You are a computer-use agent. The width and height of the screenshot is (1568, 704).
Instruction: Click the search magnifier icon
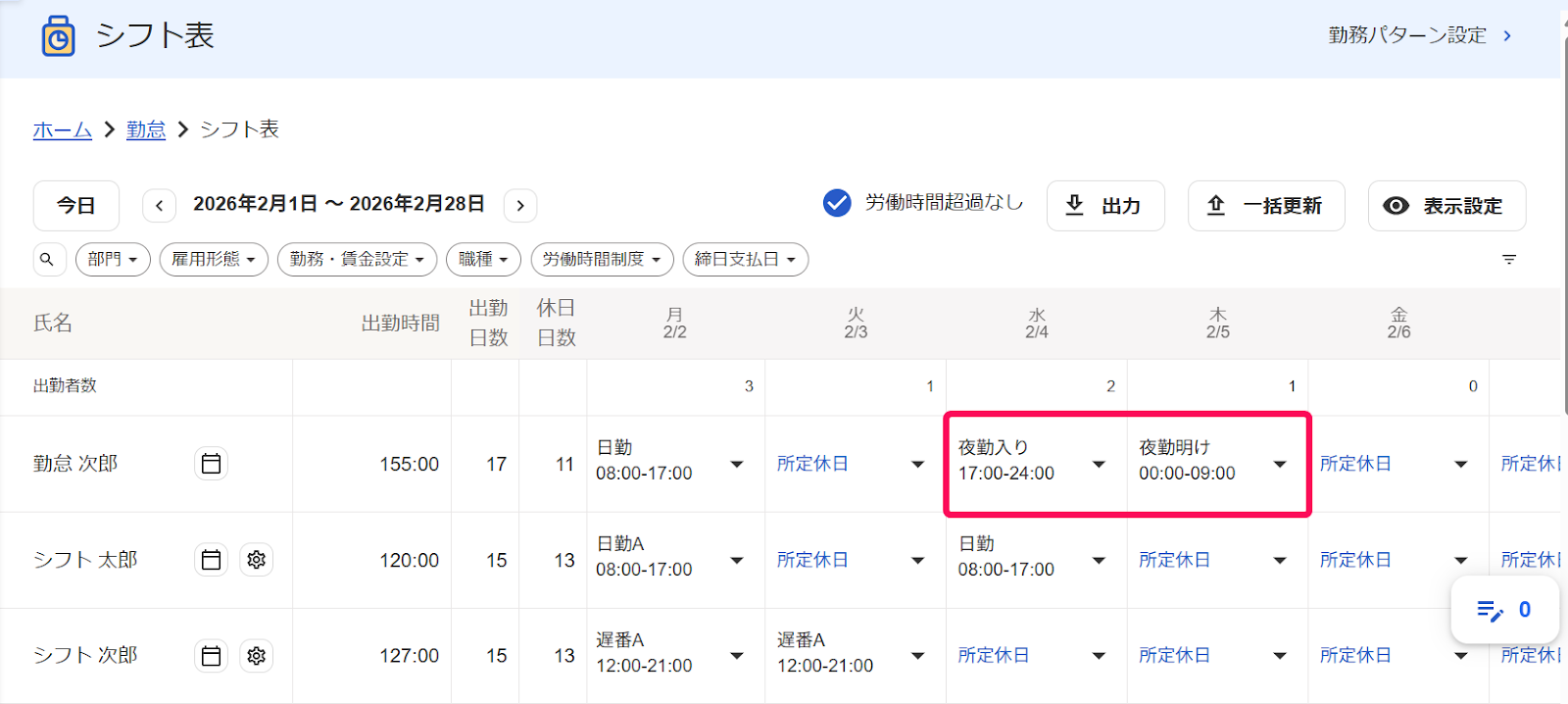point(47,260)
